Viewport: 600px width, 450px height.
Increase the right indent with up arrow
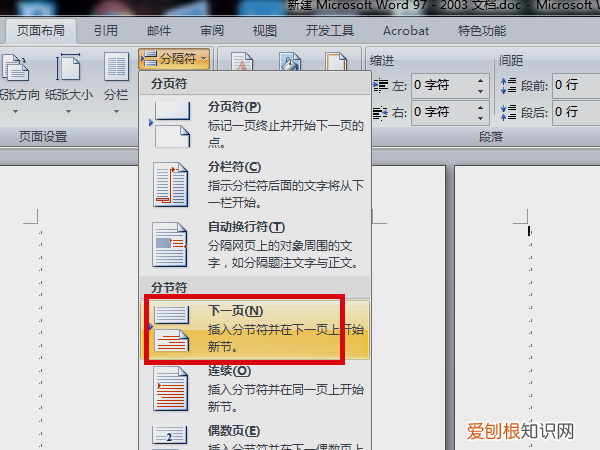481,108
